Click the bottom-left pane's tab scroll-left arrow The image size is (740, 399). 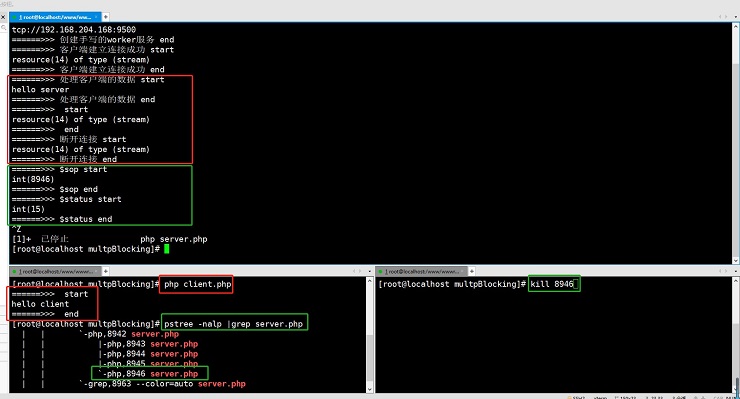(x=354, y=272)
